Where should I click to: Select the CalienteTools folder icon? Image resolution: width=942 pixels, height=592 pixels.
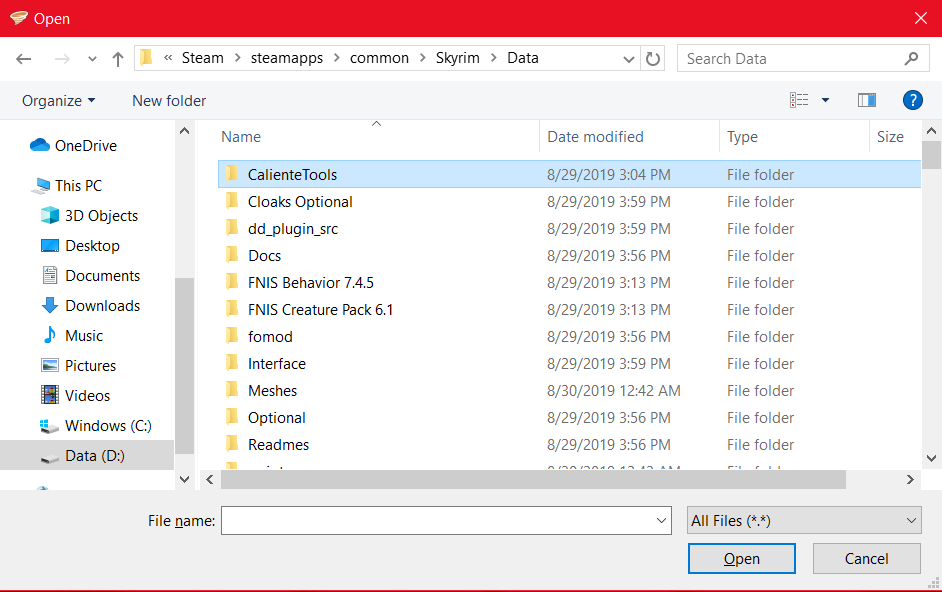(x=232, y=174)
